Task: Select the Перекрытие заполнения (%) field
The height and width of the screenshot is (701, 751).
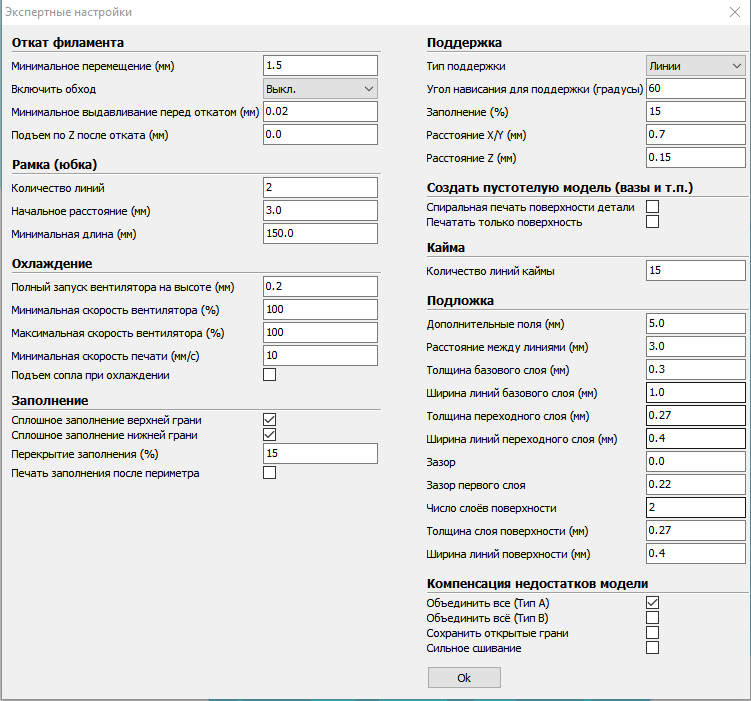Action: 320,454
